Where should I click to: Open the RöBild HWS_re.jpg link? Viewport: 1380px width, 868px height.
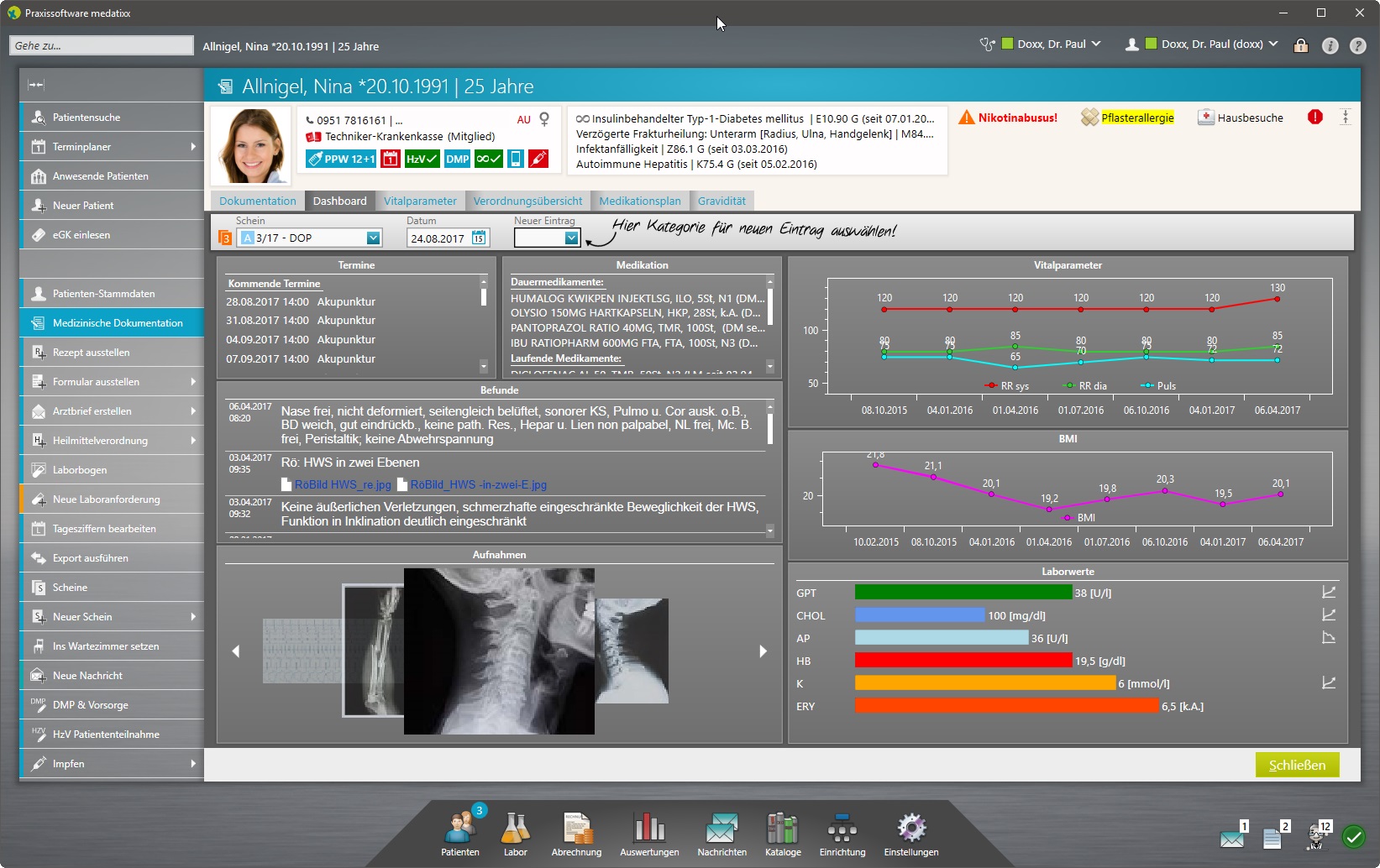(342, 485)
